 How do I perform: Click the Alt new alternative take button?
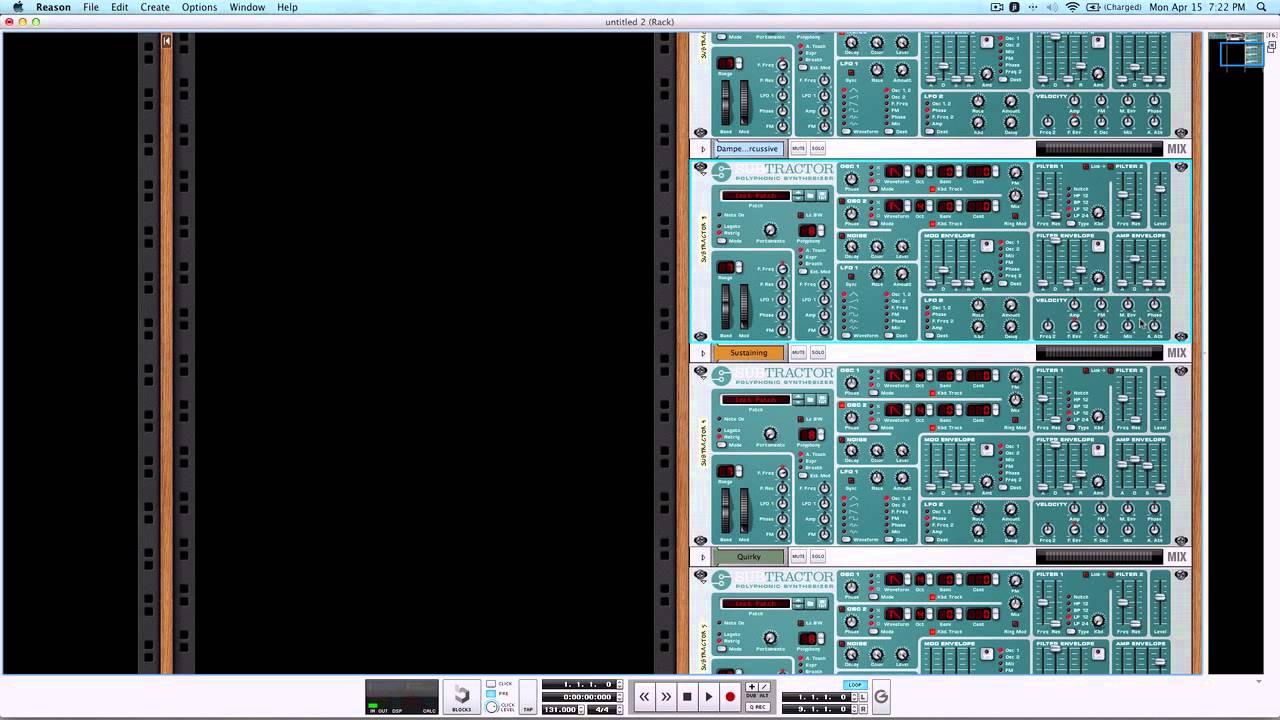(765, 687)
